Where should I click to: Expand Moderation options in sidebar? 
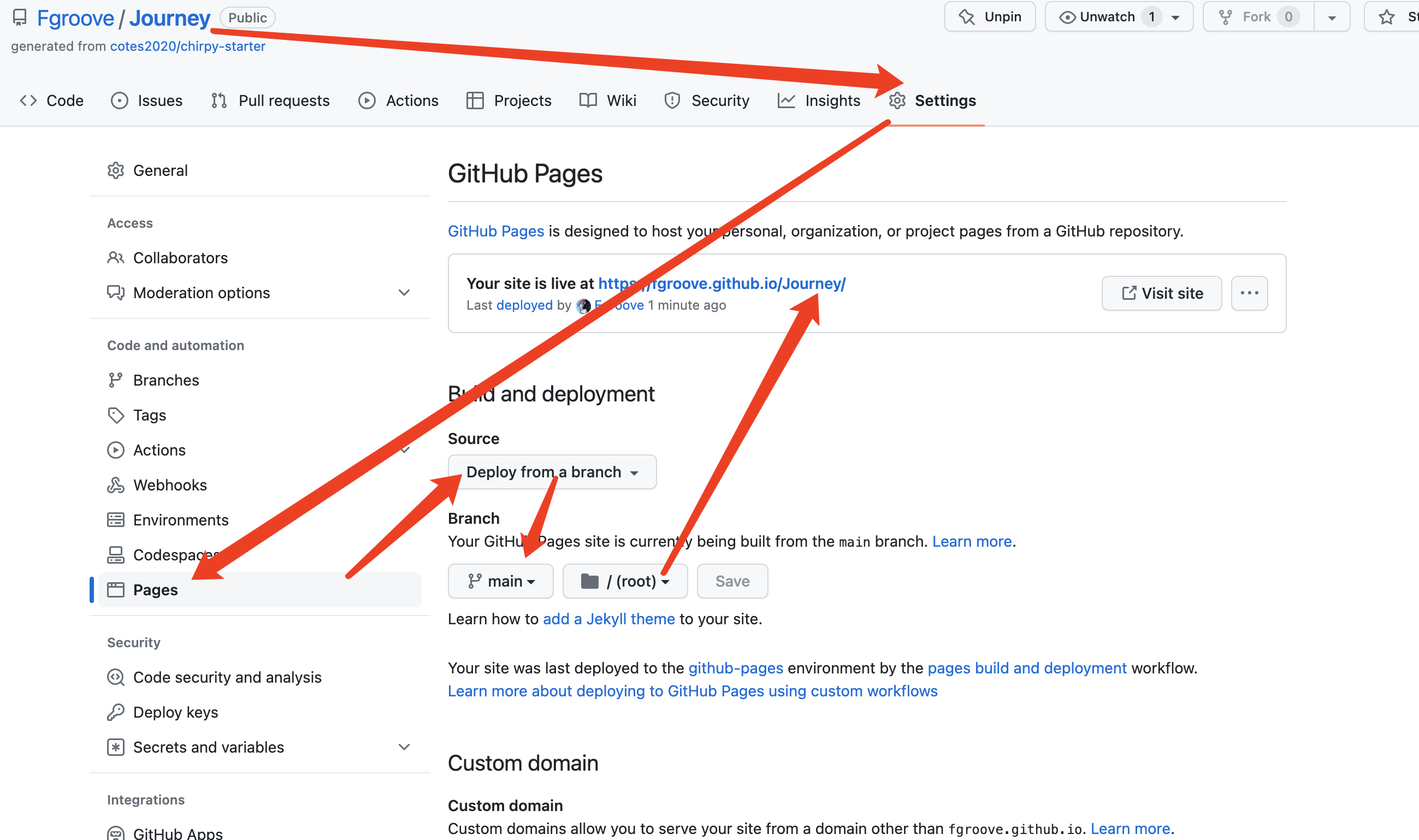click(404, 293)
